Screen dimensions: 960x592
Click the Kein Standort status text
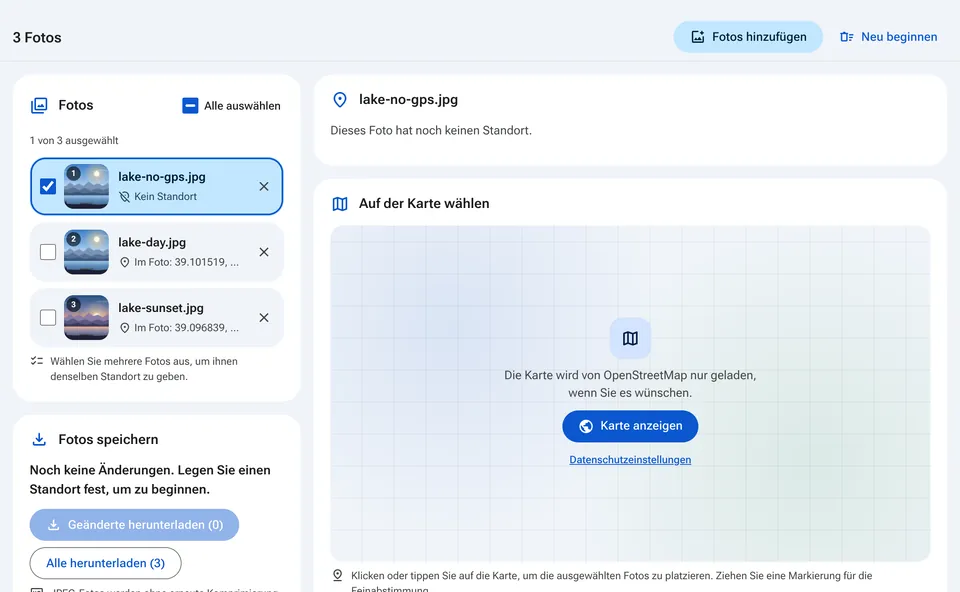[x=165, y=197]
